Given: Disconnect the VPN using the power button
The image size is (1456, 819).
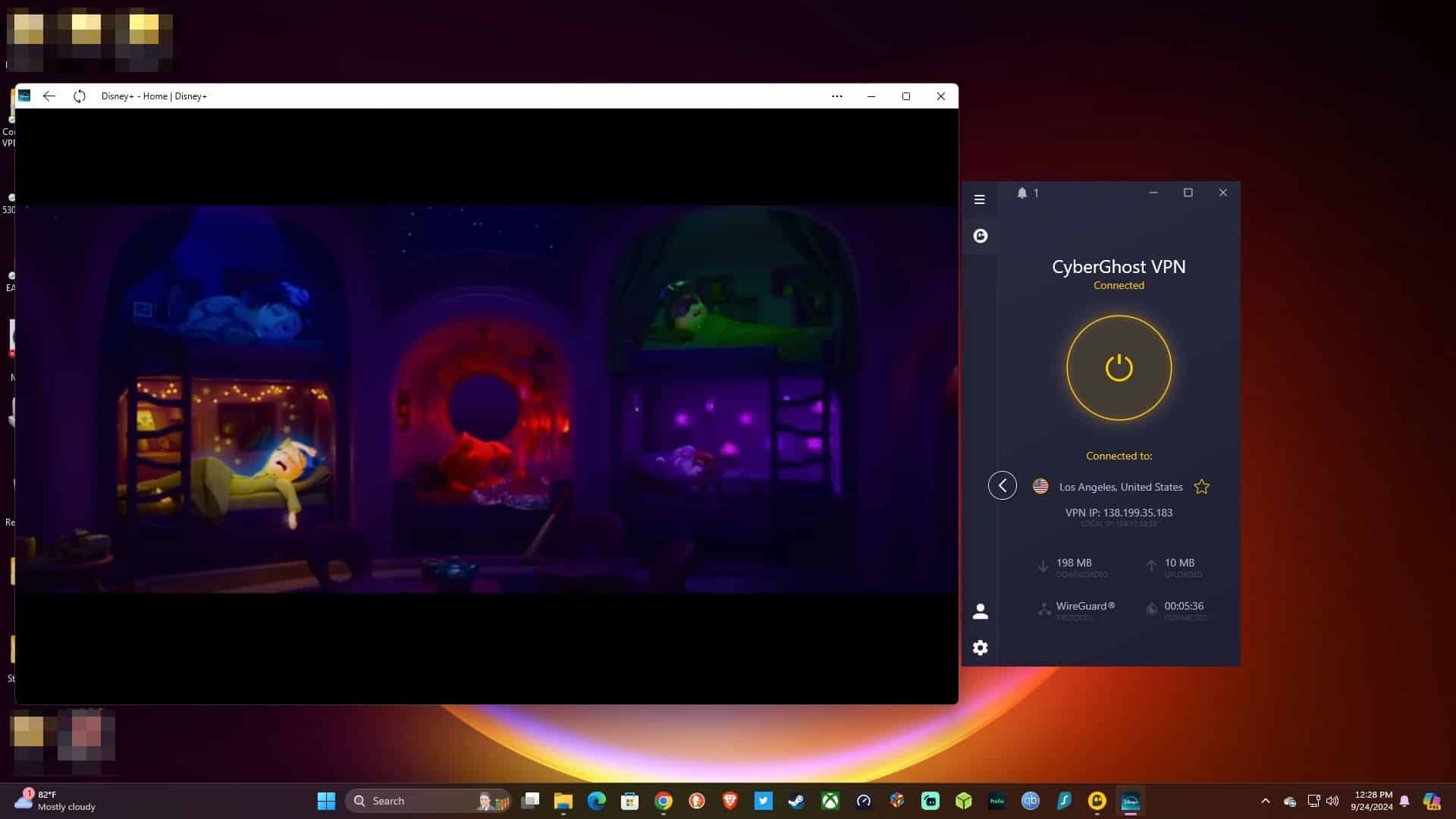Looking at the screenshot, I should pyautogui.click(x=1119, y=368).
